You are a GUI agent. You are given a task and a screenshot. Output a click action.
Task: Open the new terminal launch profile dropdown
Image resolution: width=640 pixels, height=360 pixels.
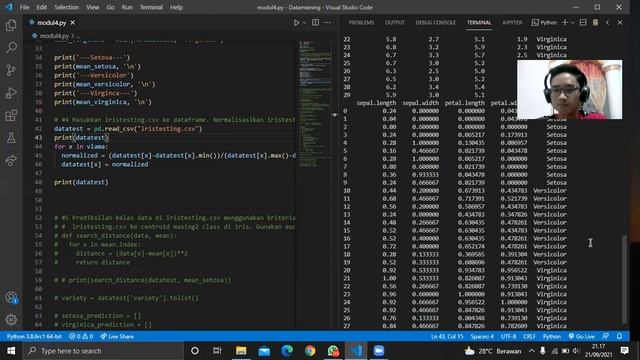coord(573,22)
